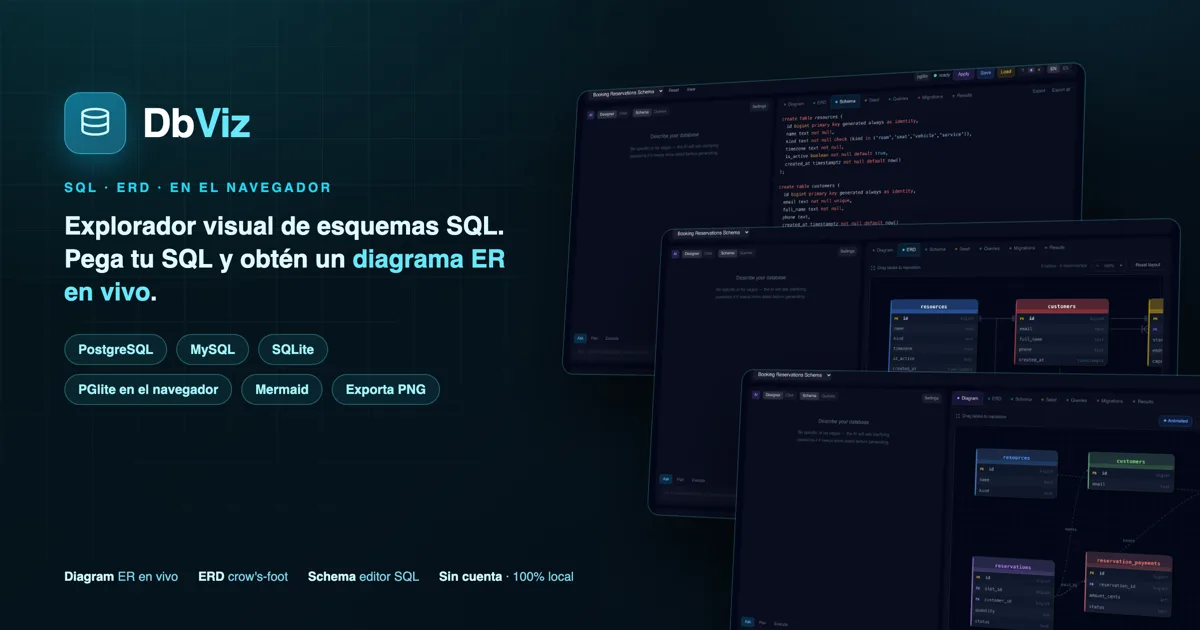Click the PGlite en el navegador pill
1200x630 pixels.
pos(148,389)
